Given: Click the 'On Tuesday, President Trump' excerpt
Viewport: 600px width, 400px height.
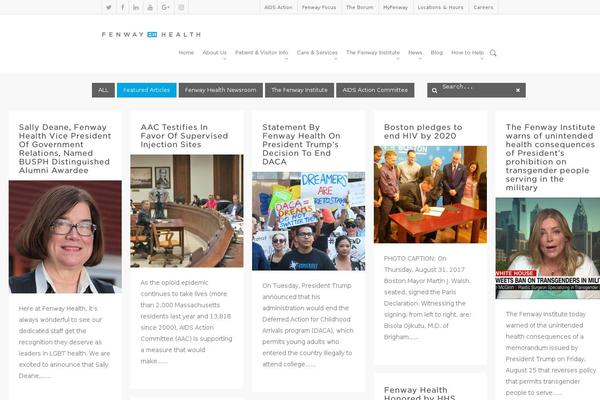Looking at the screenshot, I should point(308,325).
